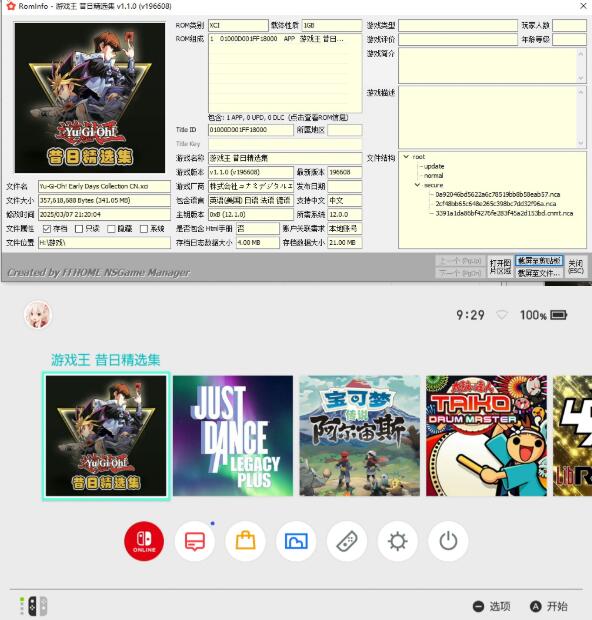Image resolution: width=592 pixels, height=620 pixels.
Task: Click the 游戏版本 field
Action: pos(251,172)
